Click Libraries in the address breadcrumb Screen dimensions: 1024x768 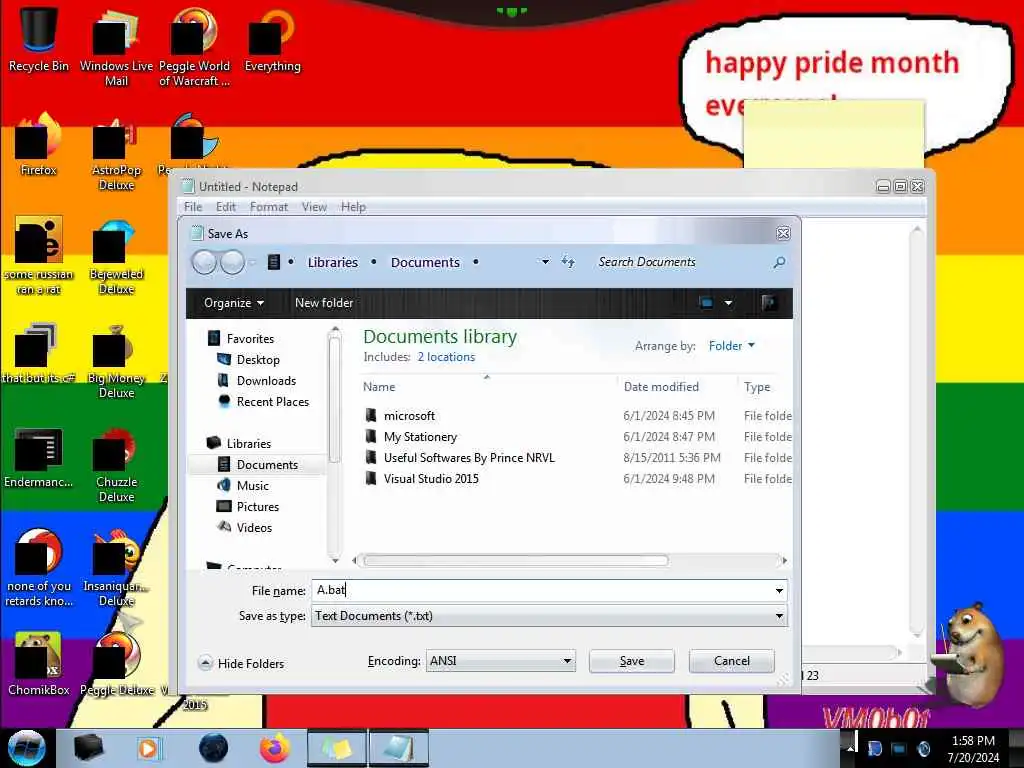[x=332, y=263]
